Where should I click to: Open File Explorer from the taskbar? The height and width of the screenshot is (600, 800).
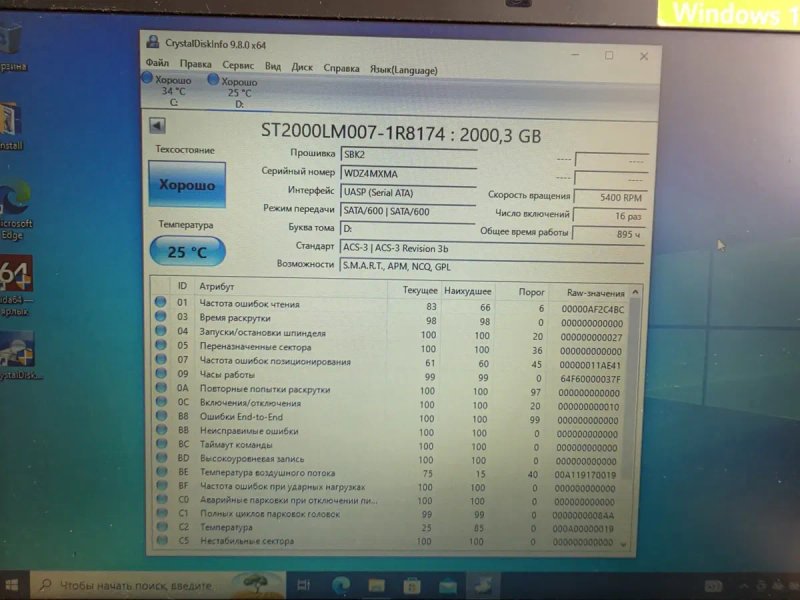coord(377,586)
